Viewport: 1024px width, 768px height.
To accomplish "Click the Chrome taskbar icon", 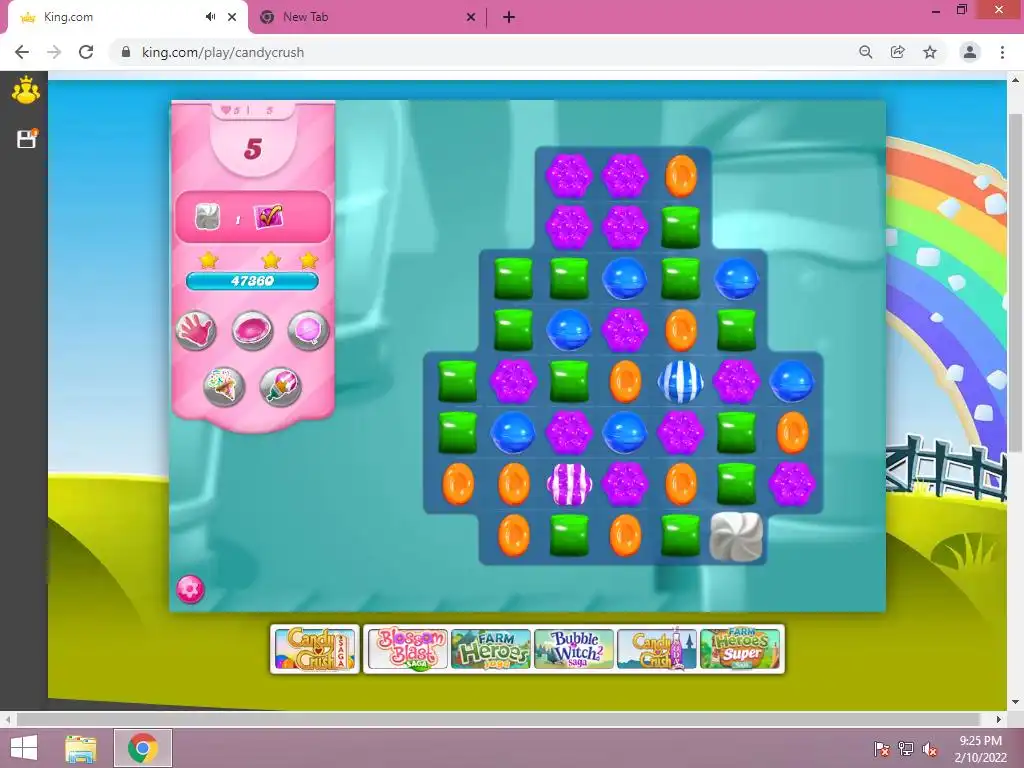I will [x=143, y=748].
